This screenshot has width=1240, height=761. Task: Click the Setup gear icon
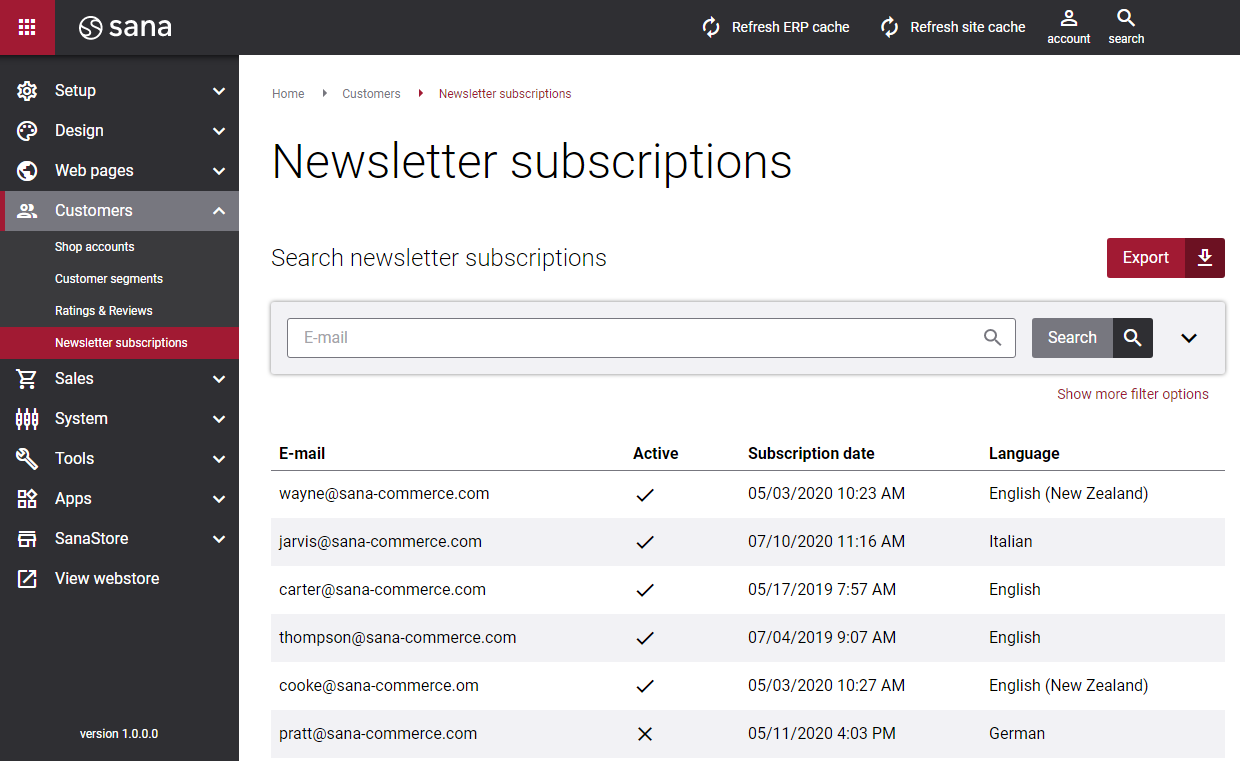(27, 91)
